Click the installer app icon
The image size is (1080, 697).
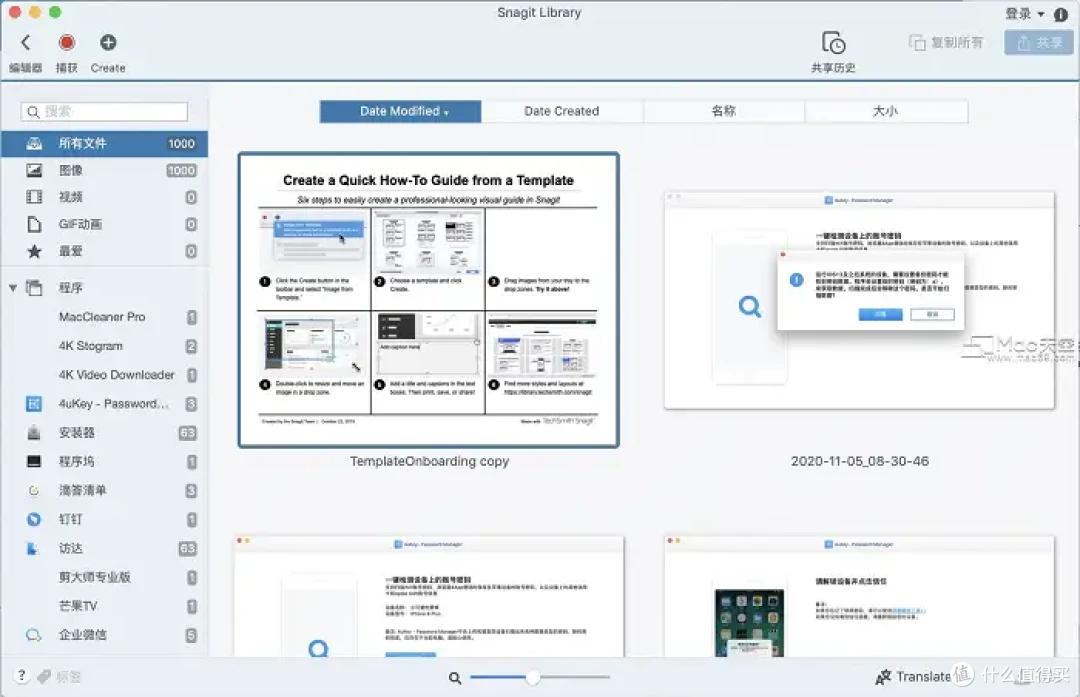click(34, 433)
